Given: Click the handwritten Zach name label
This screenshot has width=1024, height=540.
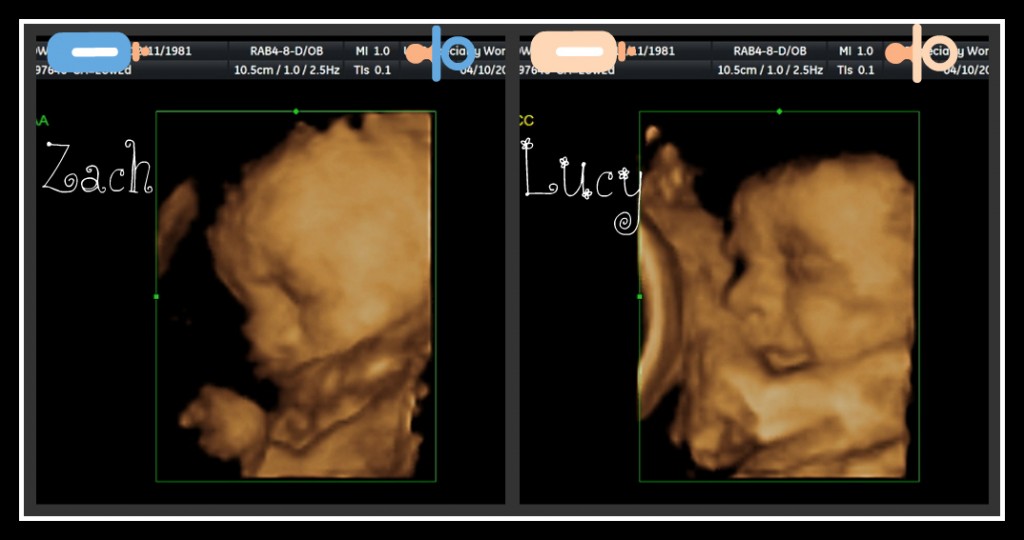Looking at the screenshot, I should coord(98,170).
